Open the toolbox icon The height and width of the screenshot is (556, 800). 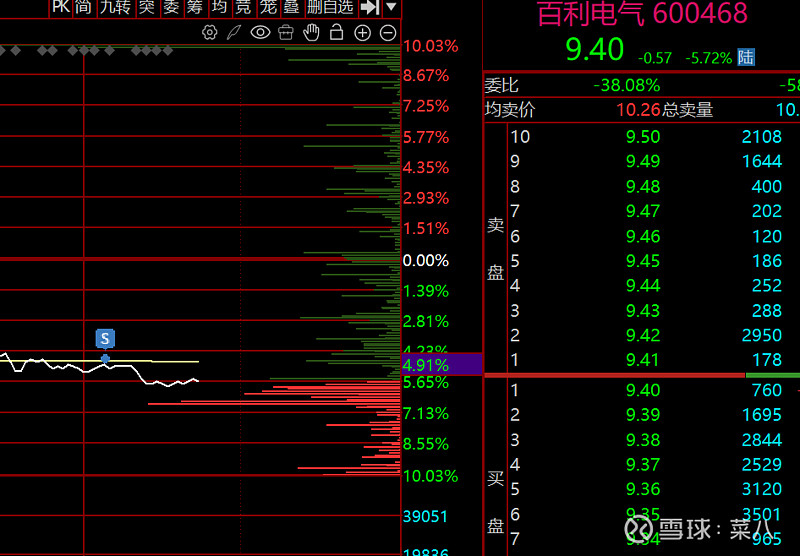286,33
